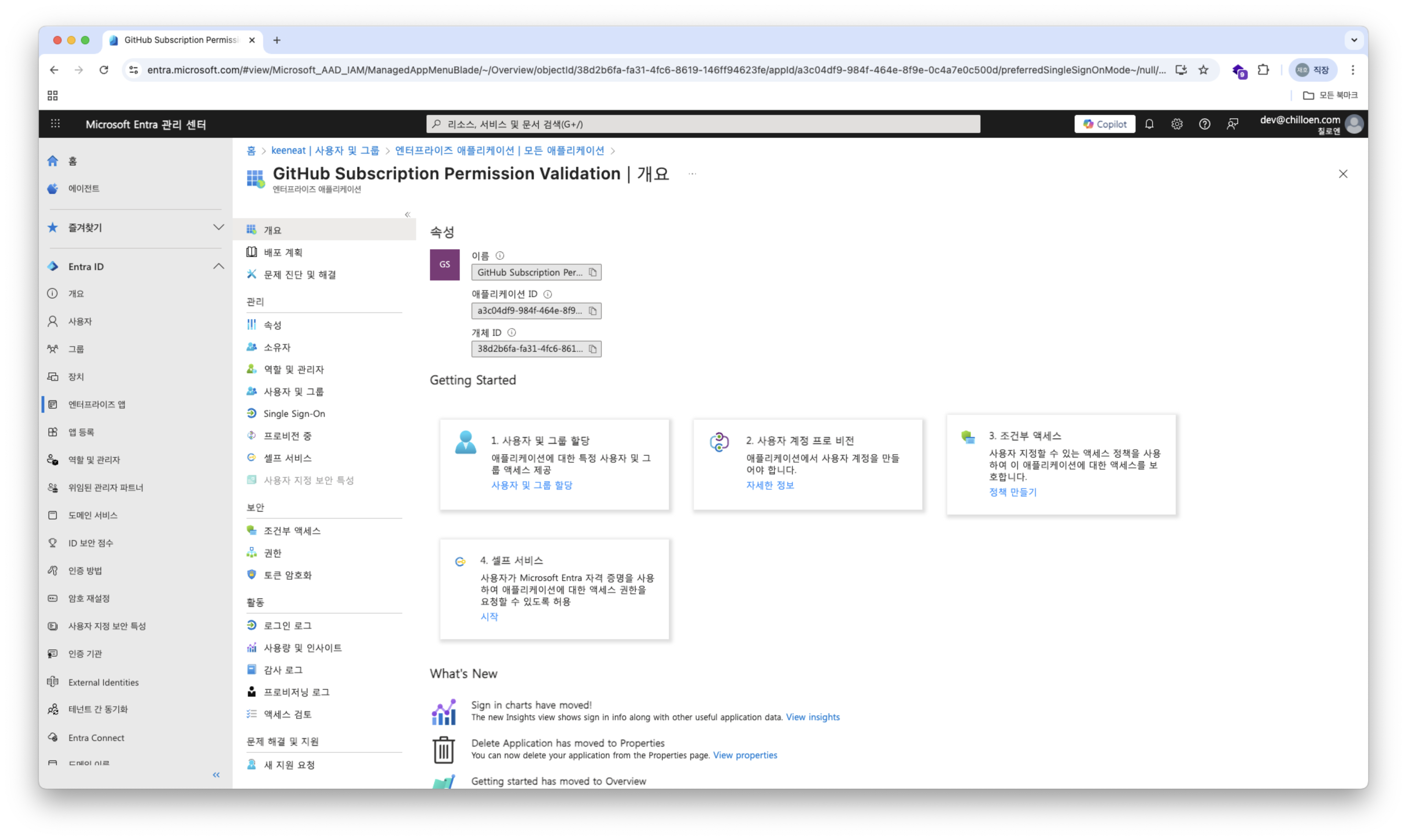
Task: Click the info icon next to 애플리케이션 ID
Action: click(x=547, y=294)
